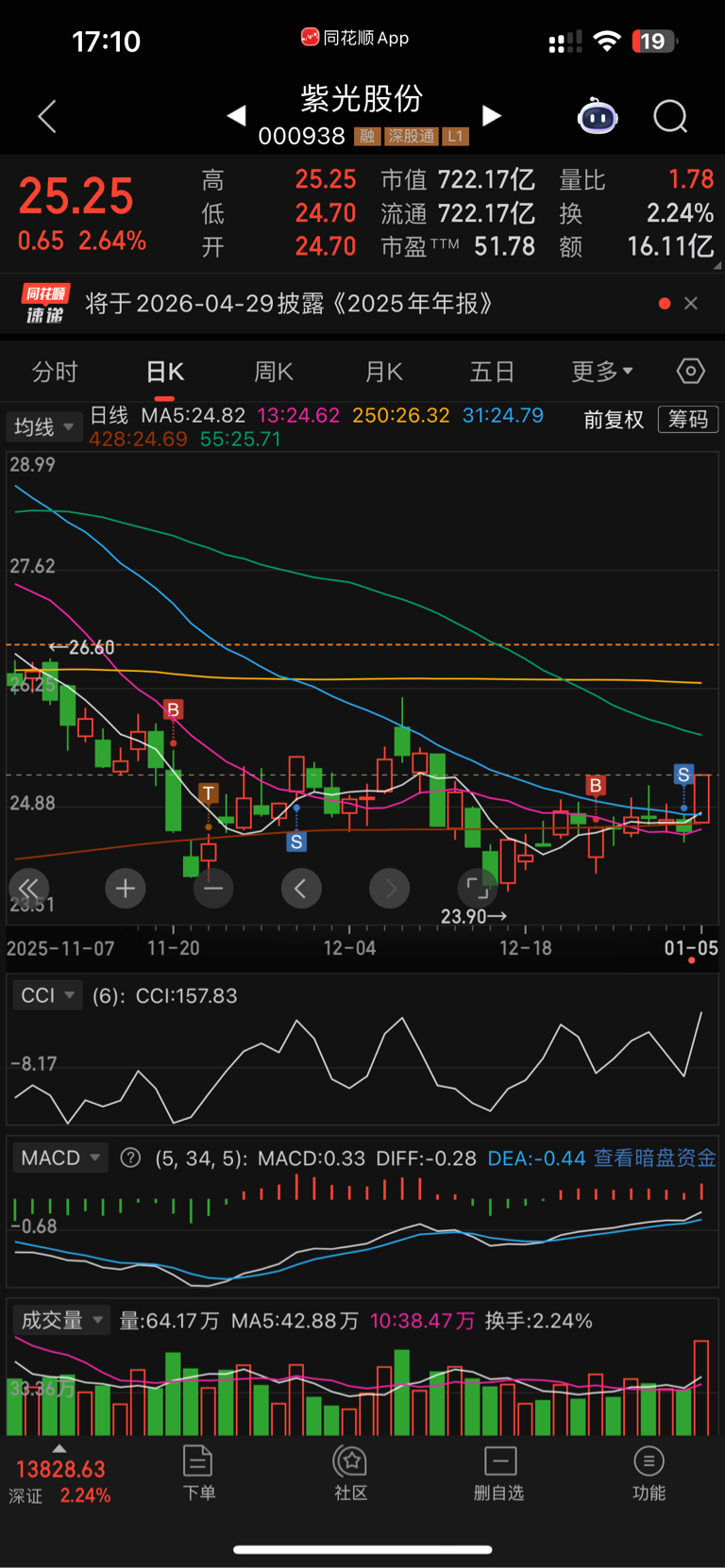Screen dimensions: 725x1568
Task: Tap 删自选 remove from watchlist
Action: point(499,1473)
